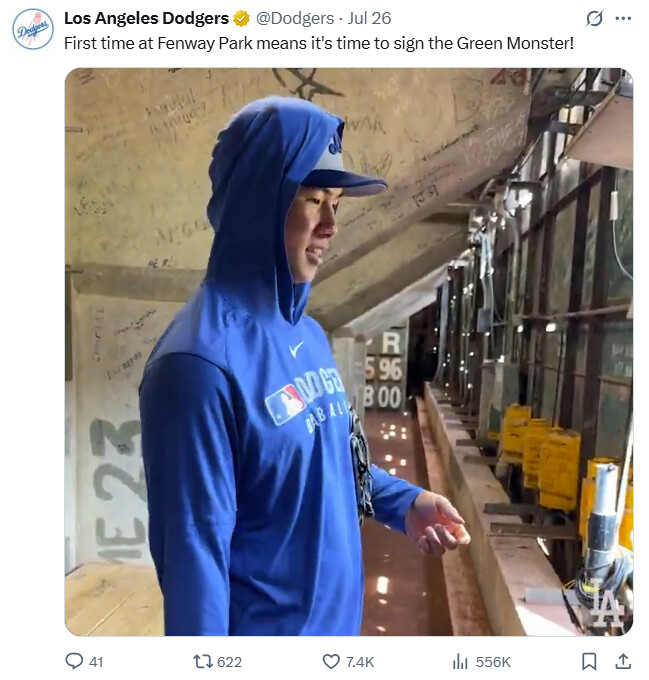Visit the @Dodgers handle link
Viewport: 649px width, 680px height.
click(295, 18)
